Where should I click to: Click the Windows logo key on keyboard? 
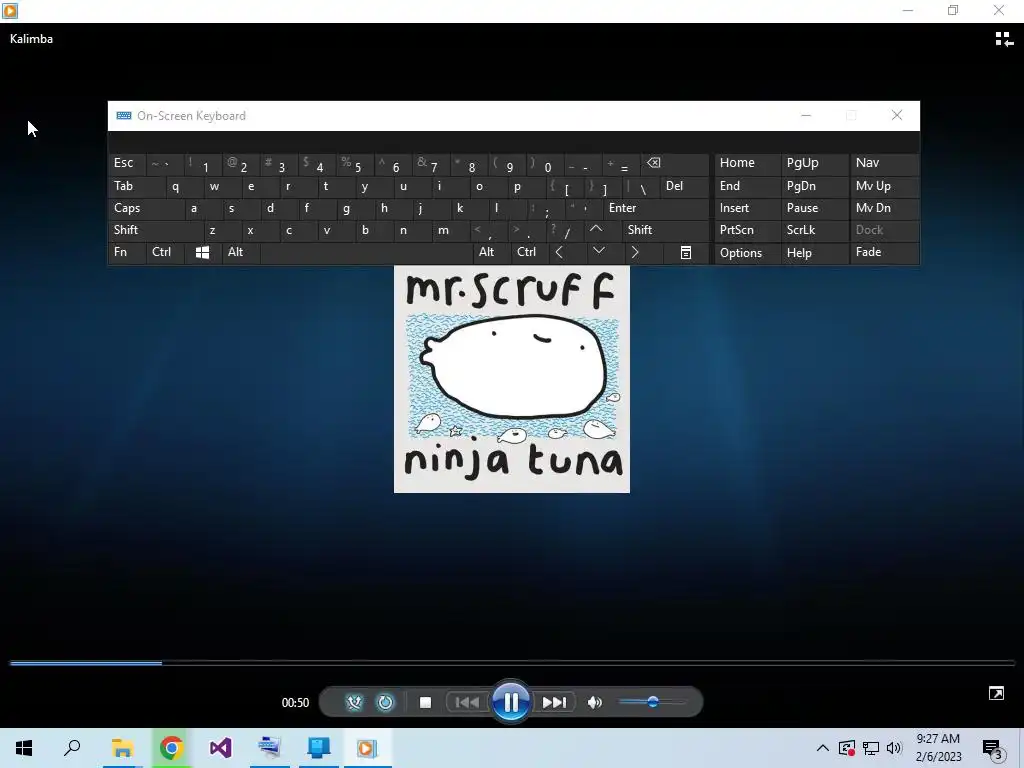(x=202, y=252)
